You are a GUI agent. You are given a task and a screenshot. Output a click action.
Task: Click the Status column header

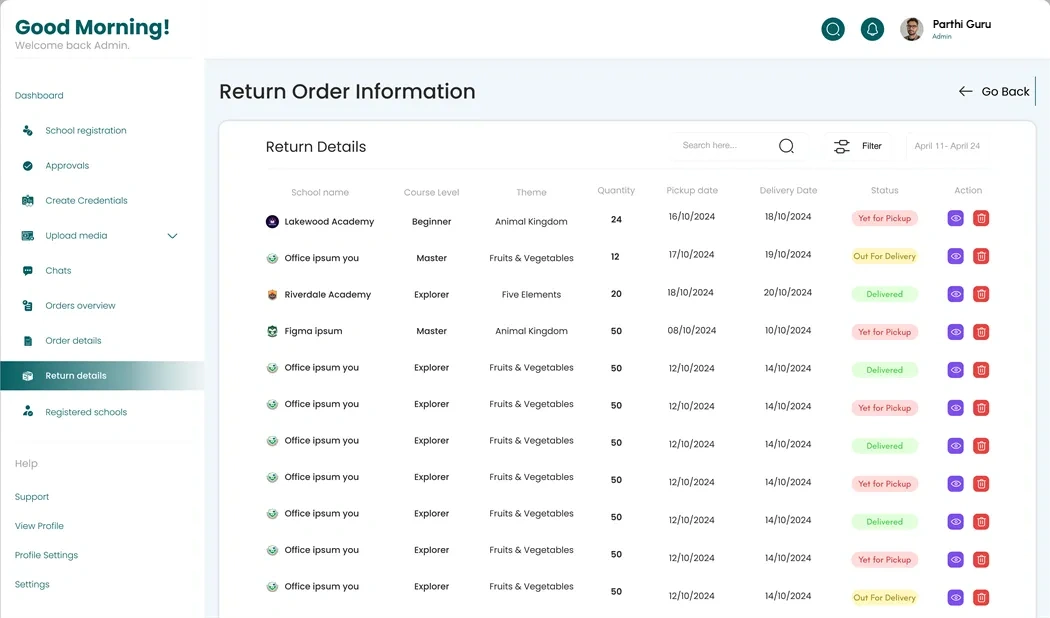point(885,190)
